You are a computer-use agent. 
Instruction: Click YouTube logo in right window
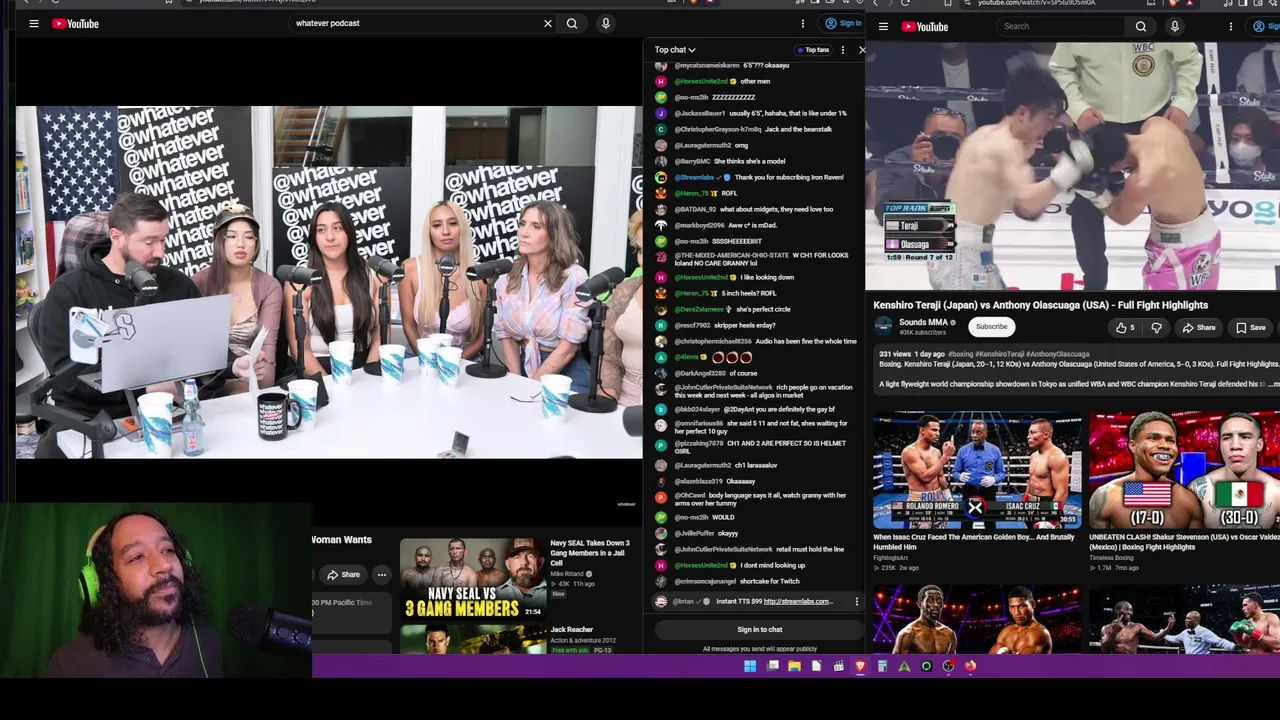pos(925,26)
